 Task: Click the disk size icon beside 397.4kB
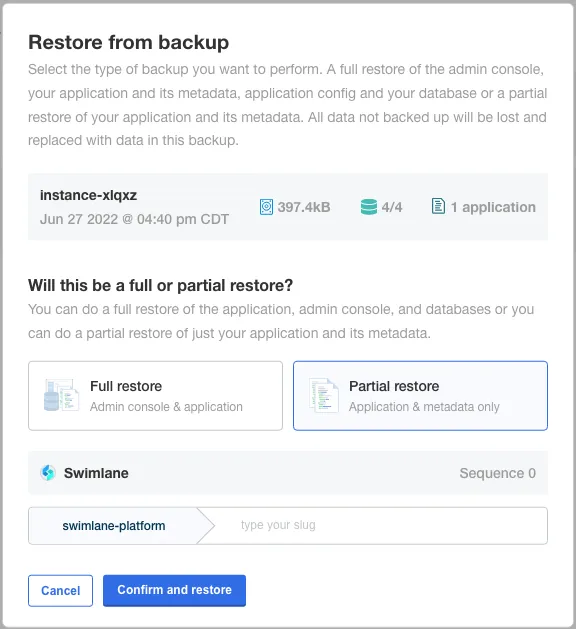[266, 207]
